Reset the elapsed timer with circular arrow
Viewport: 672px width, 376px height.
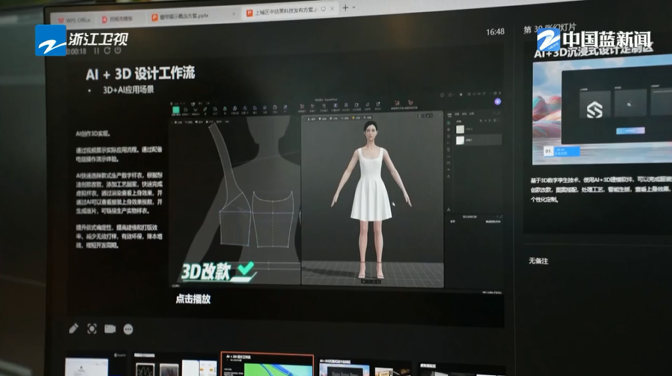107,51
